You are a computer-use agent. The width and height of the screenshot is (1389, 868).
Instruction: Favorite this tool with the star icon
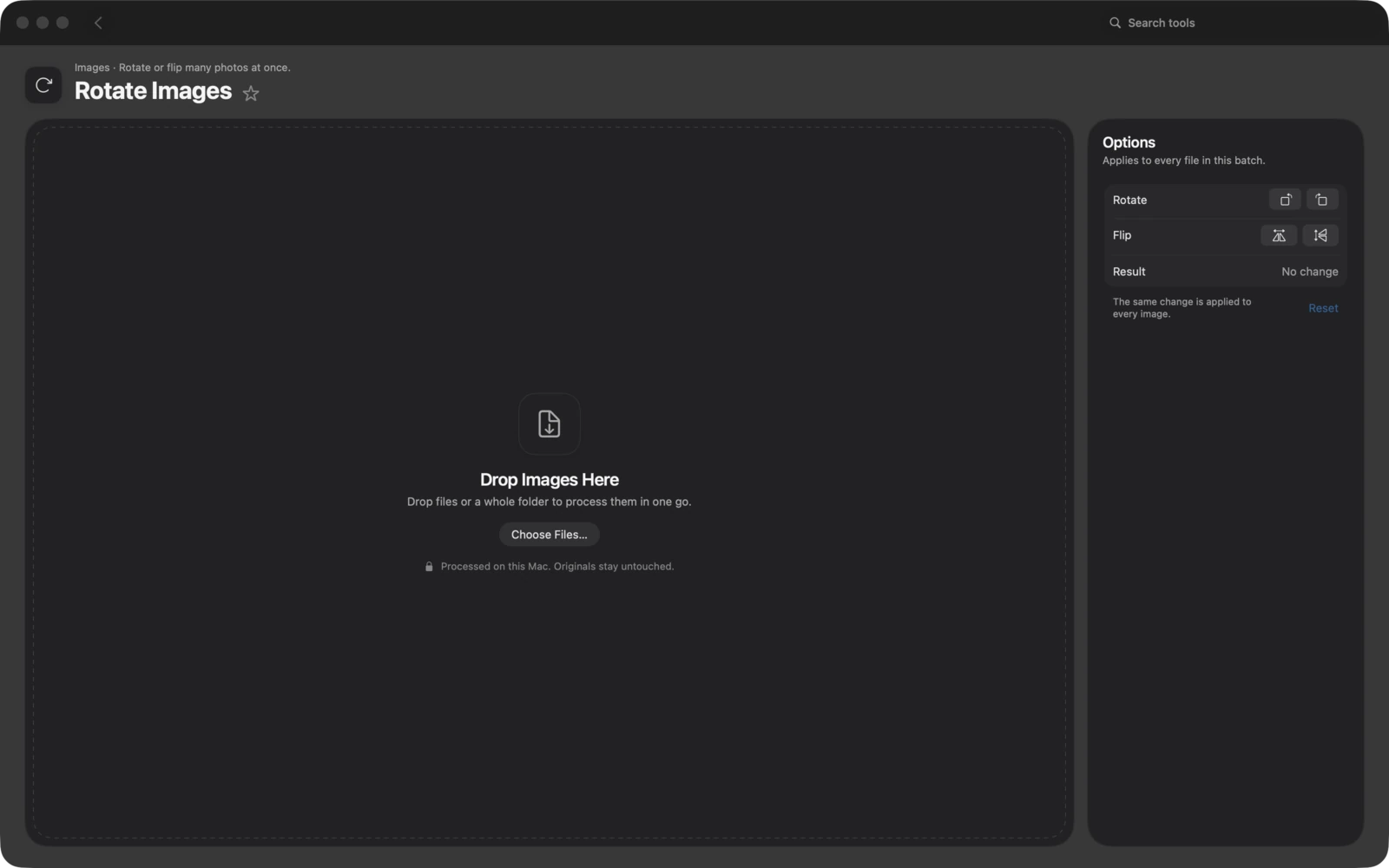pyautogui.click(x=251, y=93)
